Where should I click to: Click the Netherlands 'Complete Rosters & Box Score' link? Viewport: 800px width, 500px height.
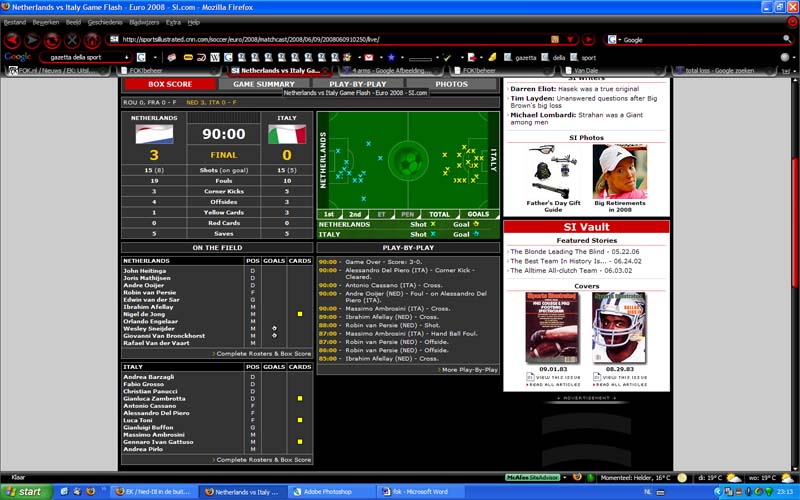click(262, 354)
